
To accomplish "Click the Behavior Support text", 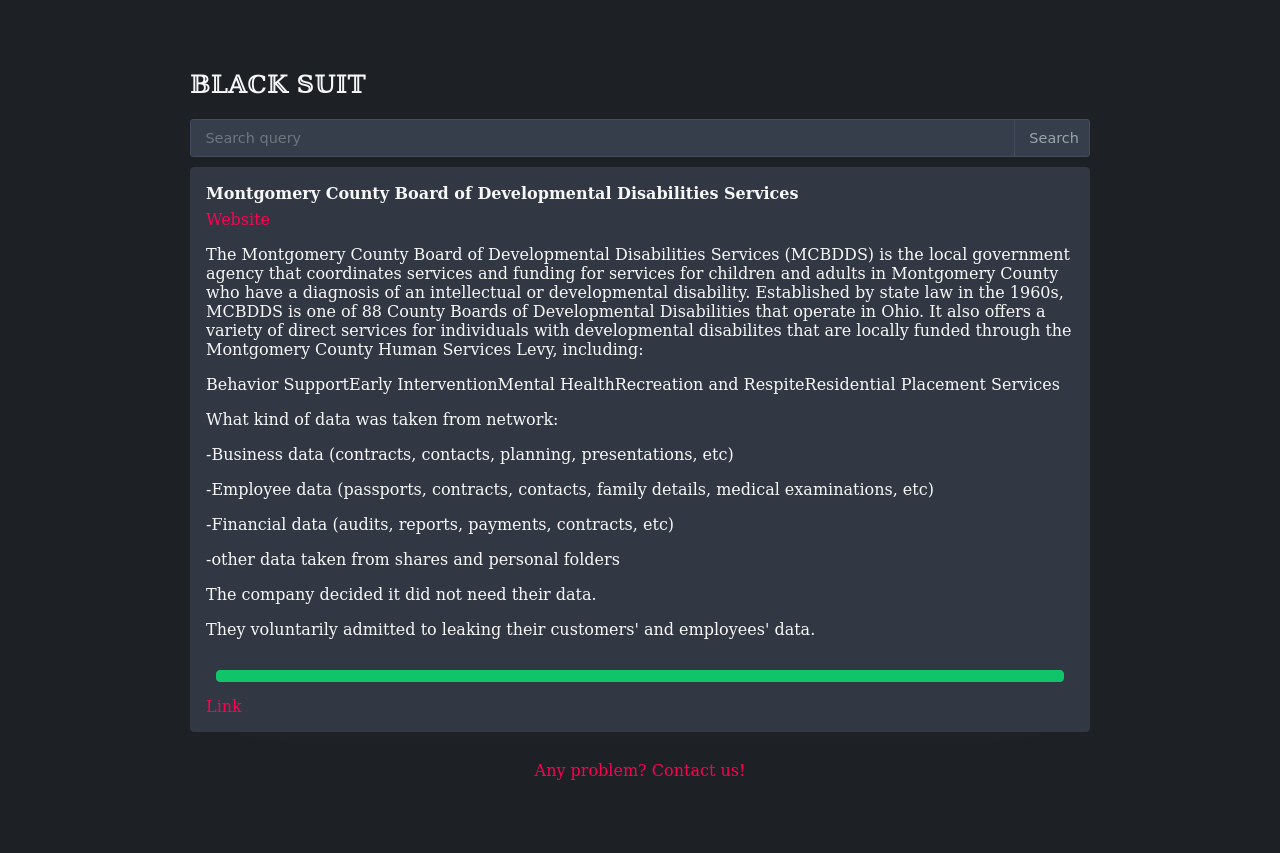I will (x=277, y=385).
